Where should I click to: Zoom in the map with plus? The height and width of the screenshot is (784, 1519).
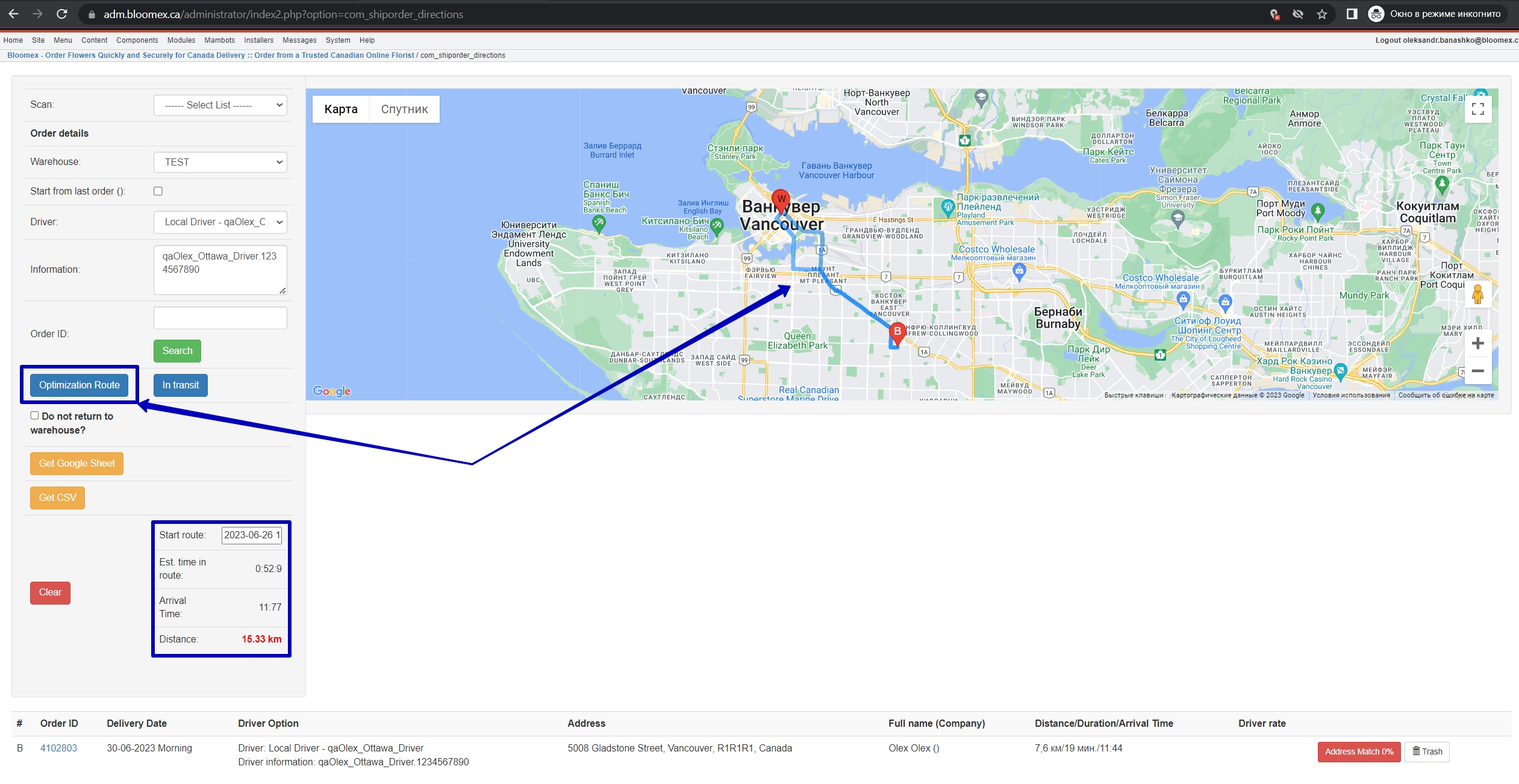(1477, 343)
